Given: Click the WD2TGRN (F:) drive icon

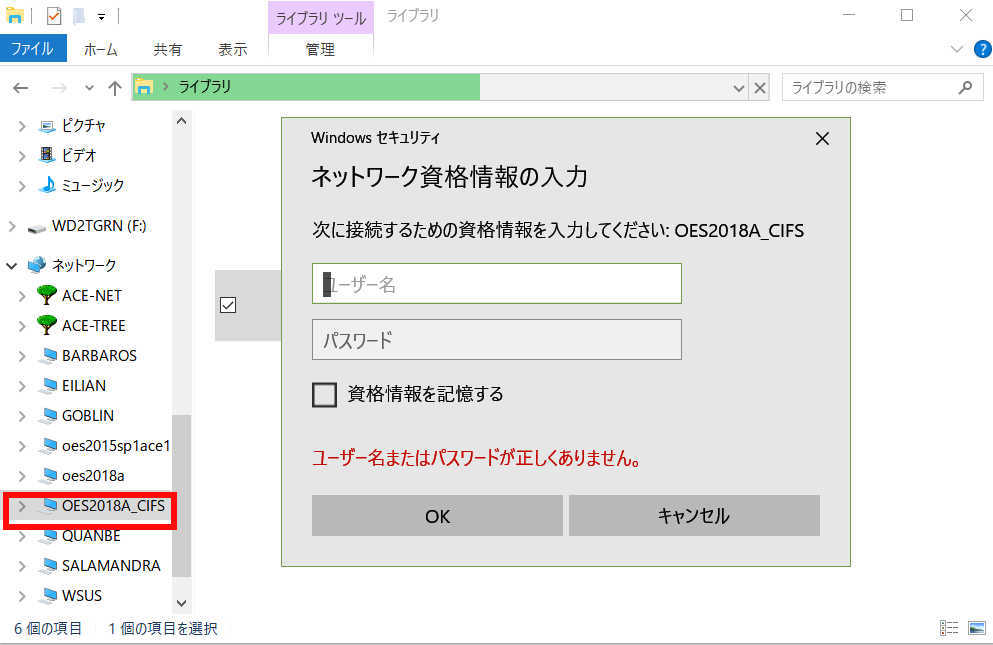Looking at the screenshot, I should 37,227.
